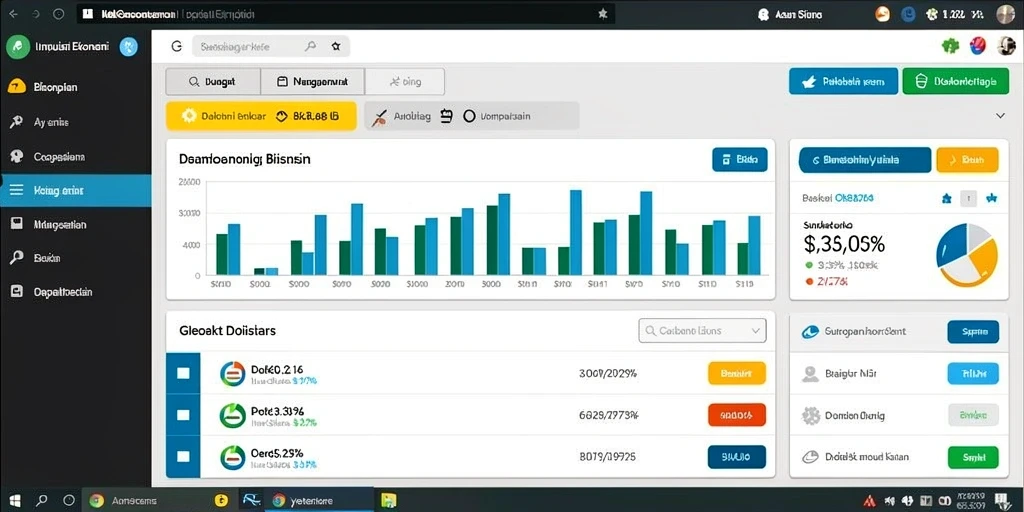
Task: Expand the chevron at right of filter bar
Action: click(1000, 116)
